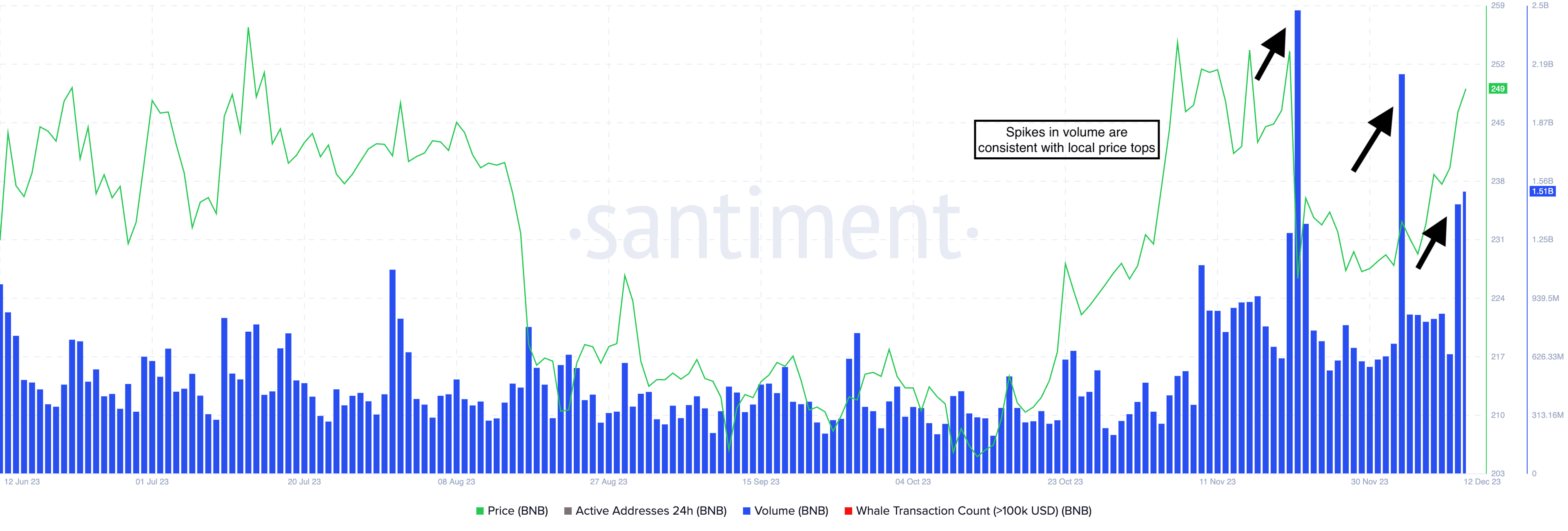
Task: Toggle the Price (BNB) legend label
Action: coord(518,511)
